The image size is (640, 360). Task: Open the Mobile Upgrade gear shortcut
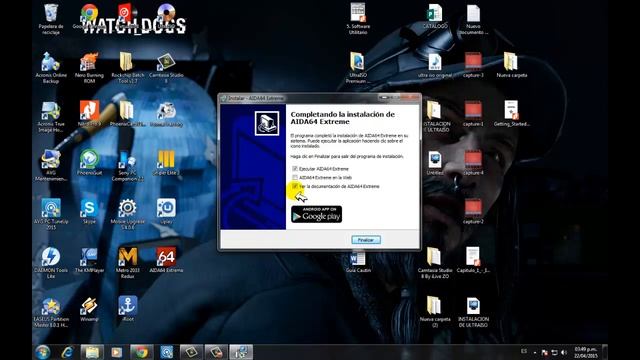tap(127, 214)
